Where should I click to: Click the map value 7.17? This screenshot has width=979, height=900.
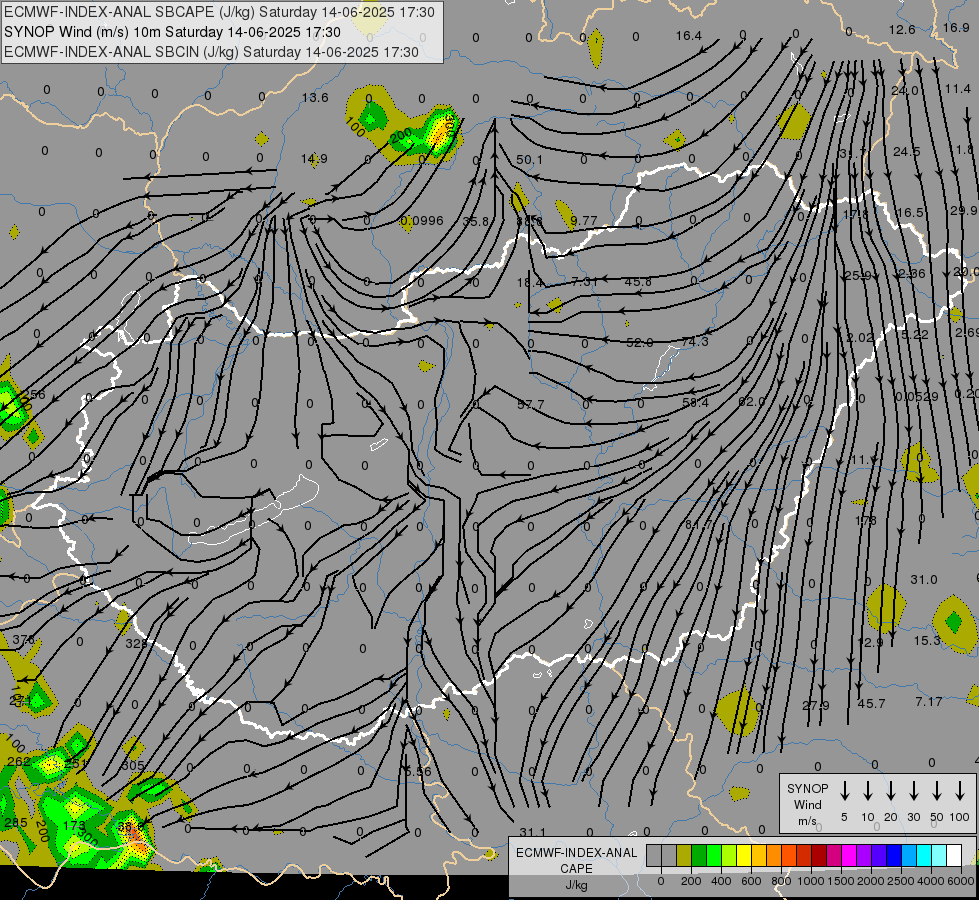(x=928, y=701)
